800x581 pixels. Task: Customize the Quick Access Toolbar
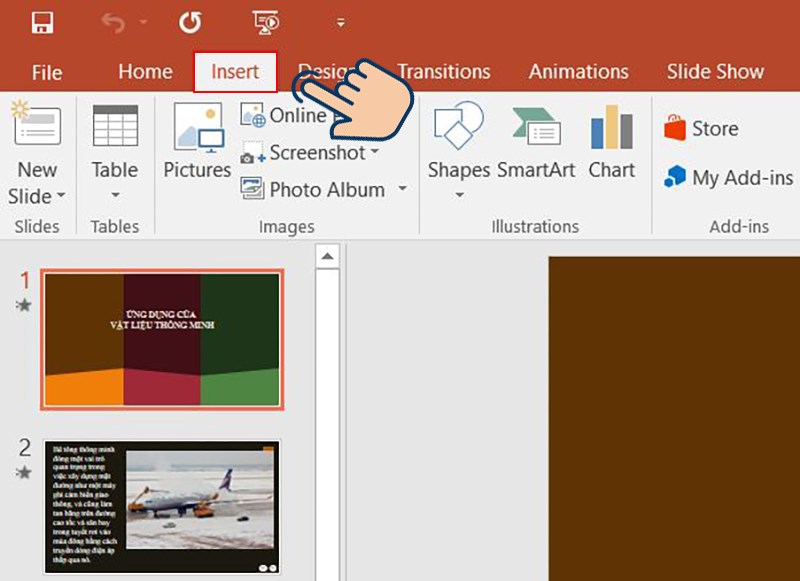click(x=339, y=20)
